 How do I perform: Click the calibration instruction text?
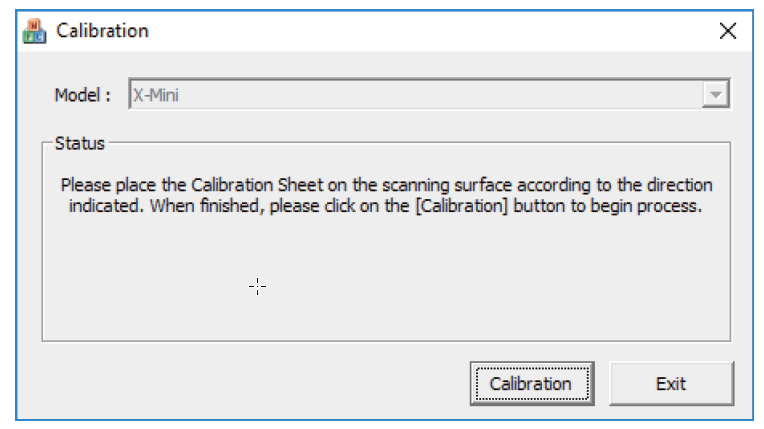tap(386, 195)
